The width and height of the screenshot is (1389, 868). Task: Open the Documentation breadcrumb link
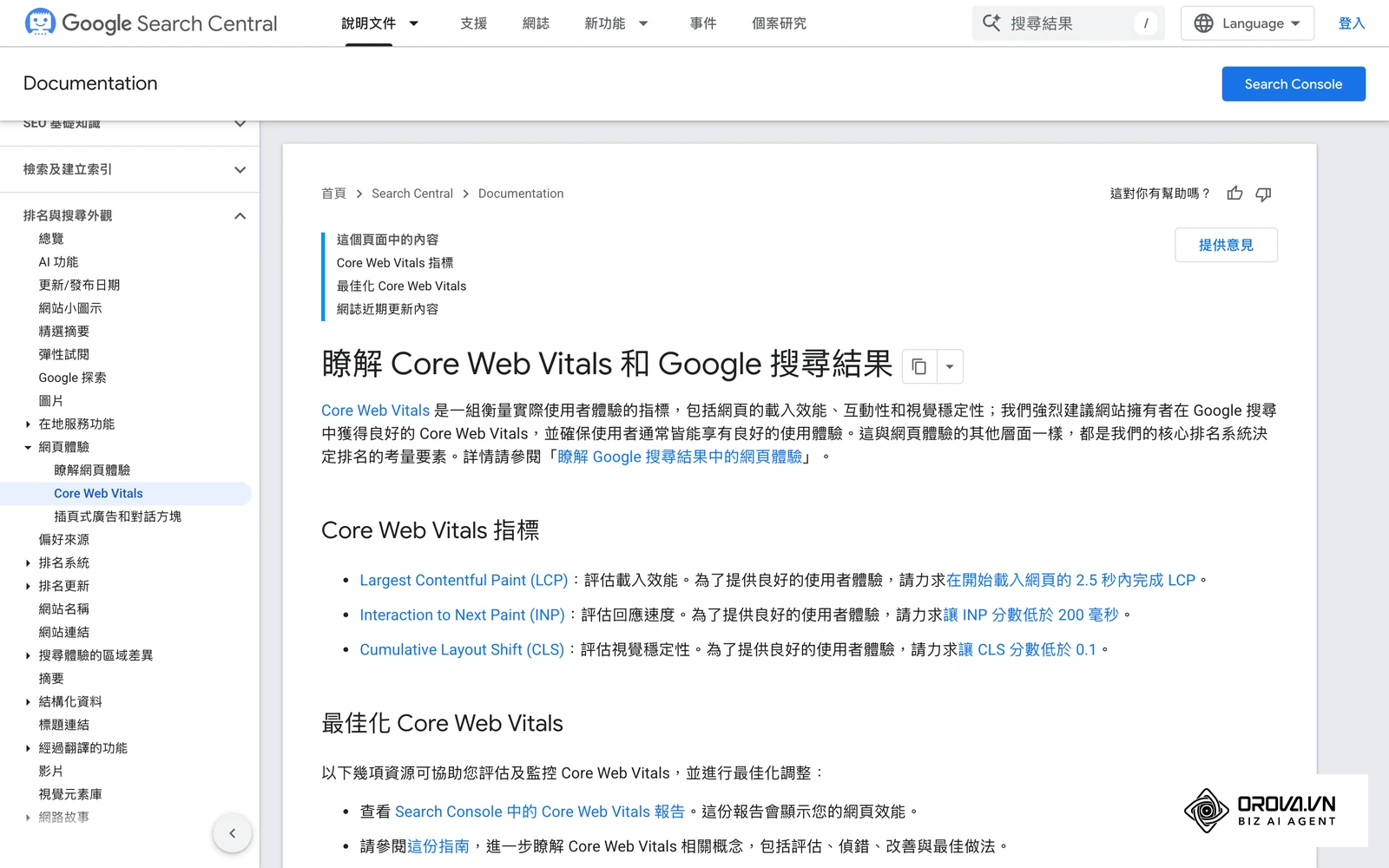point(521,194)
